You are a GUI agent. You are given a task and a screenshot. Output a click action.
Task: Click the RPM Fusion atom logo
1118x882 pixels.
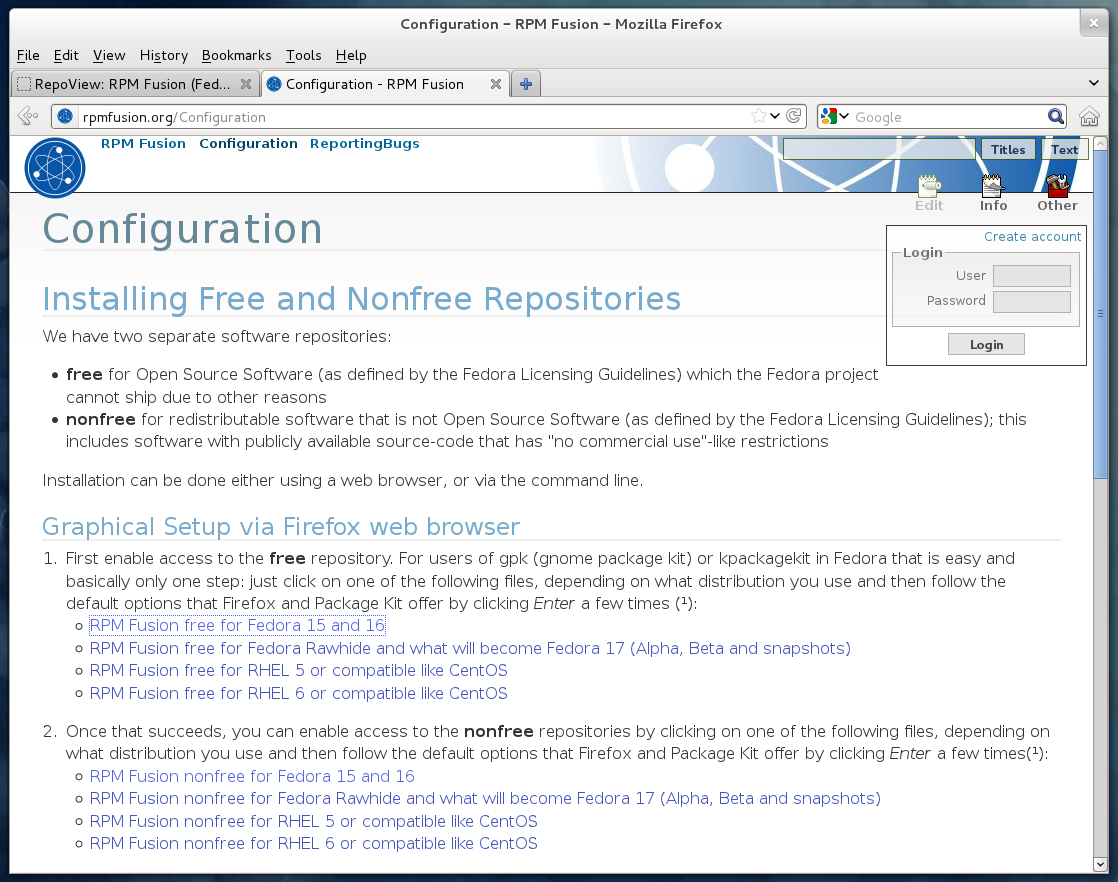55,168
